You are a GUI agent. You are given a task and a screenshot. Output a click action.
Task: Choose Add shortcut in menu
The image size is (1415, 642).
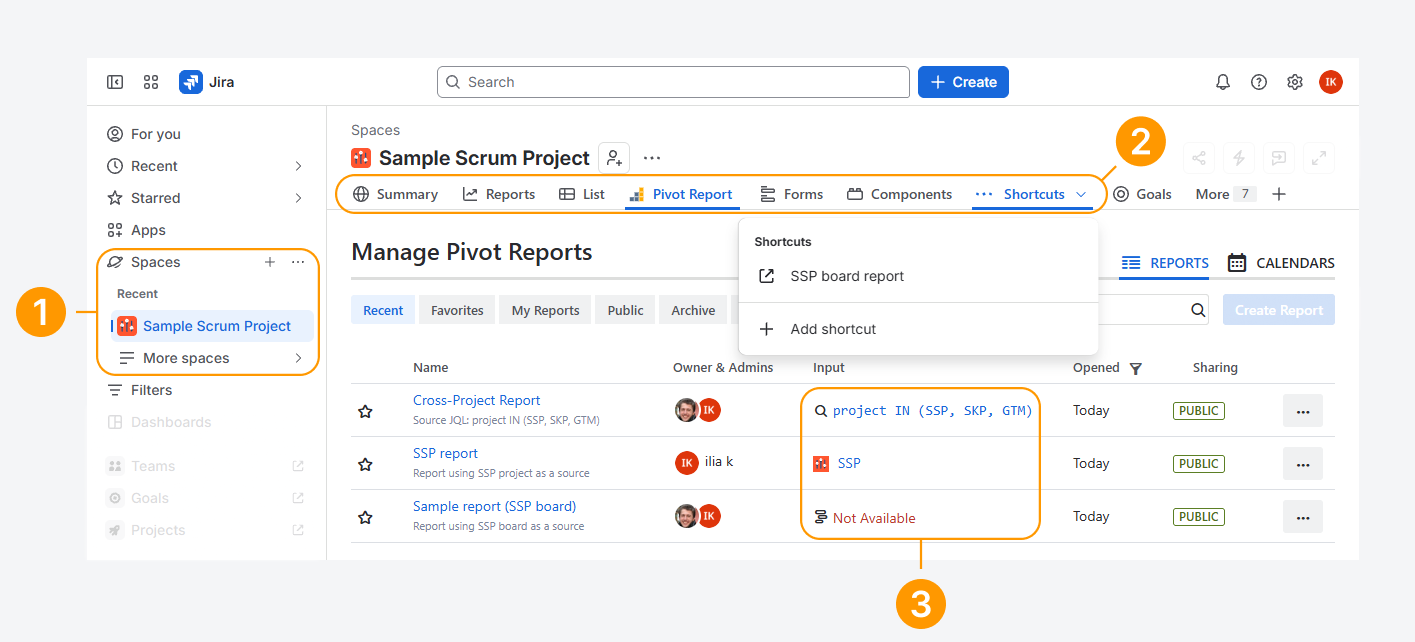pos(919,329)
